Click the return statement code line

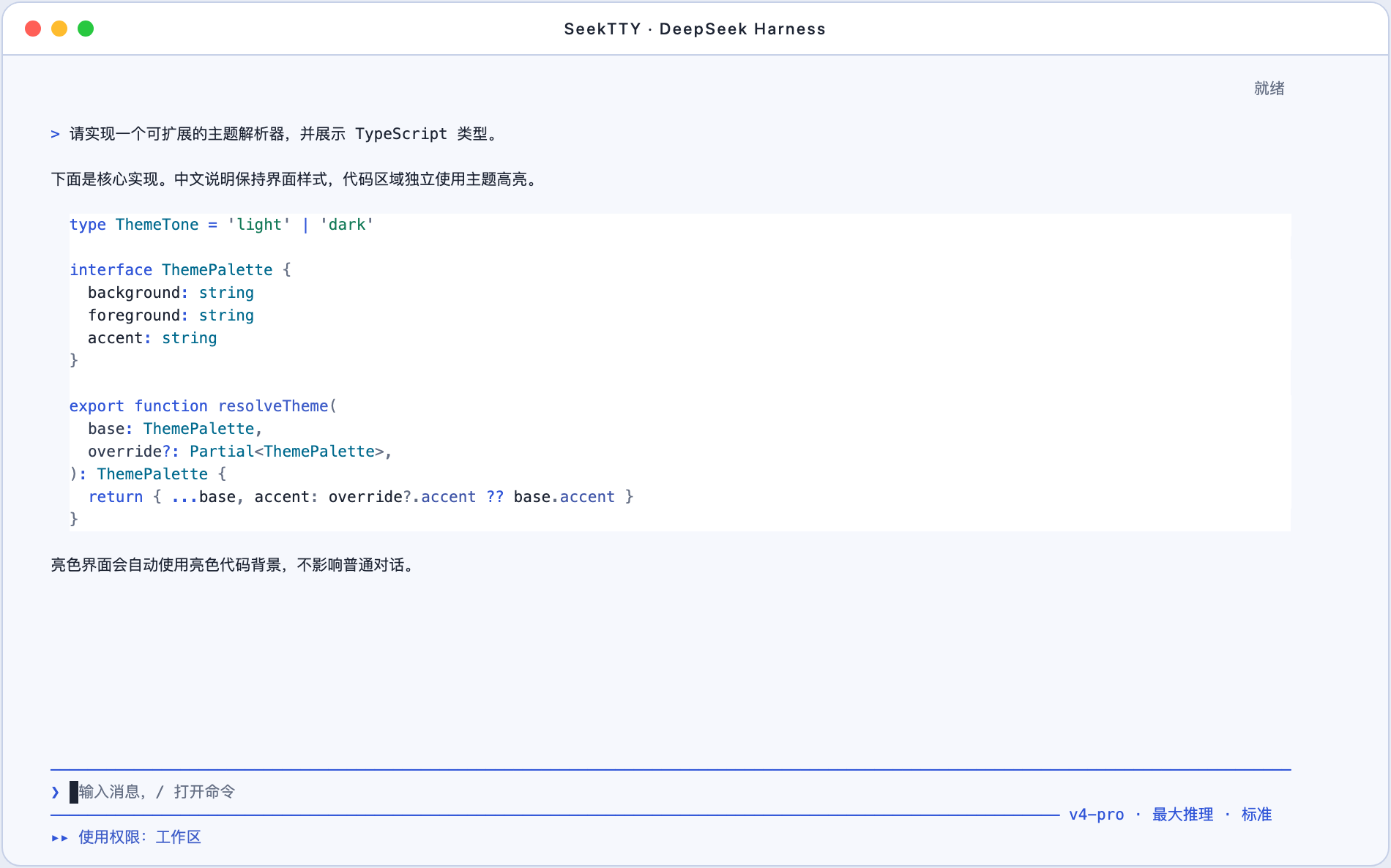coord(361,497)
